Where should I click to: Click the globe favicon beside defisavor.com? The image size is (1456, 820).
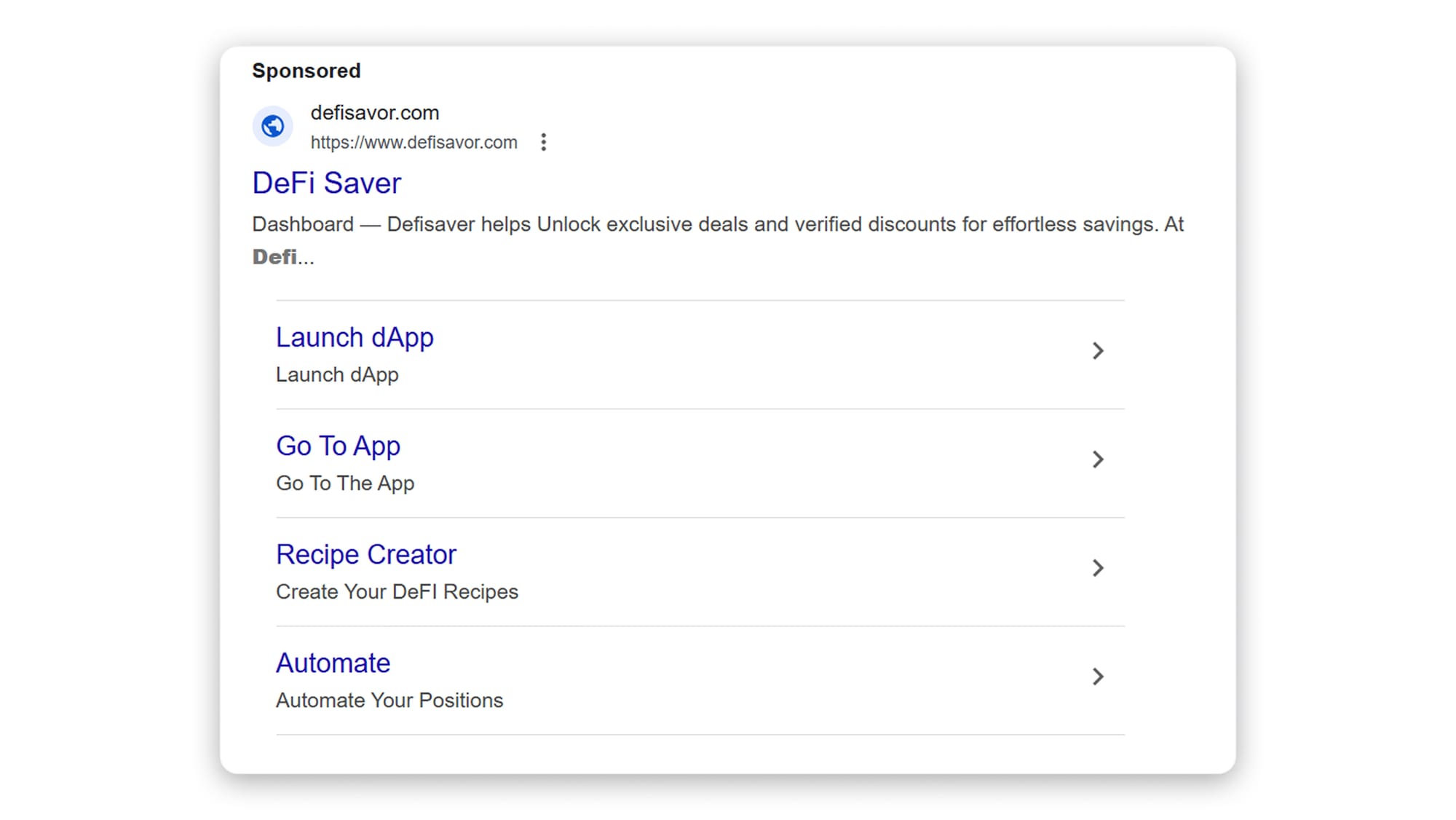point(272,127)
